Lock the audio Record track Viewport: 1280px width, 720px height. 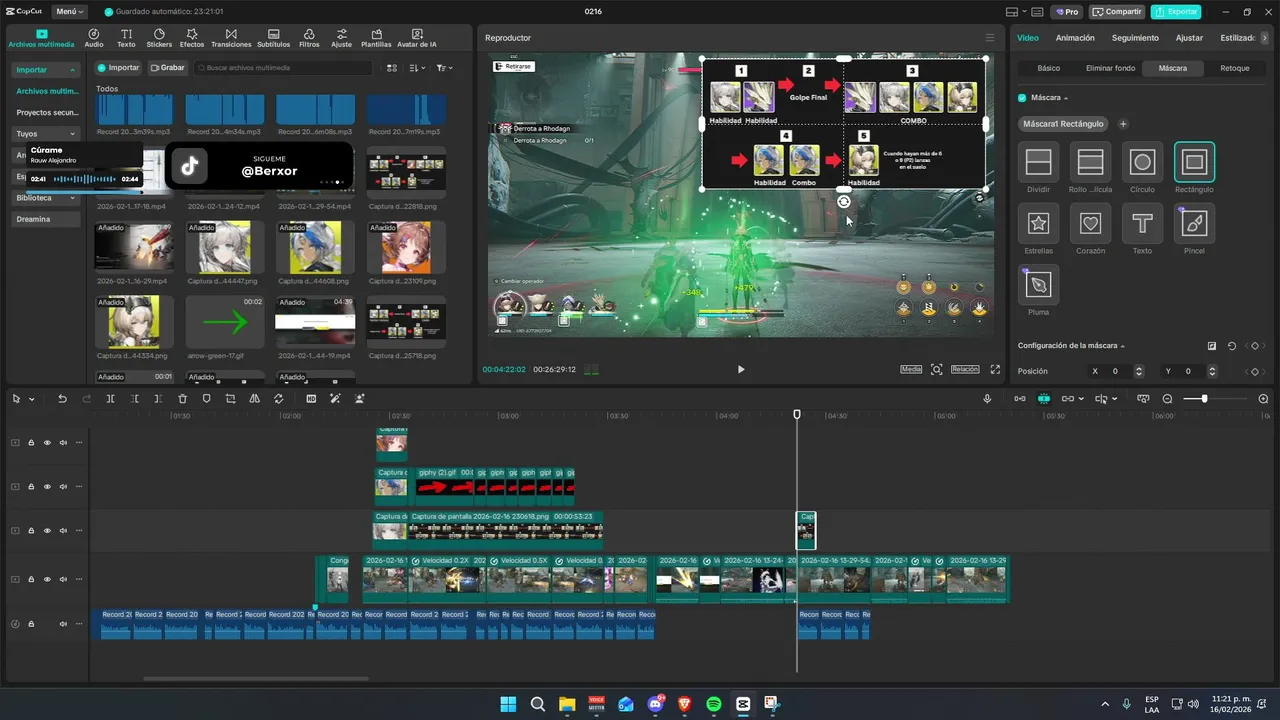point(31,624)
